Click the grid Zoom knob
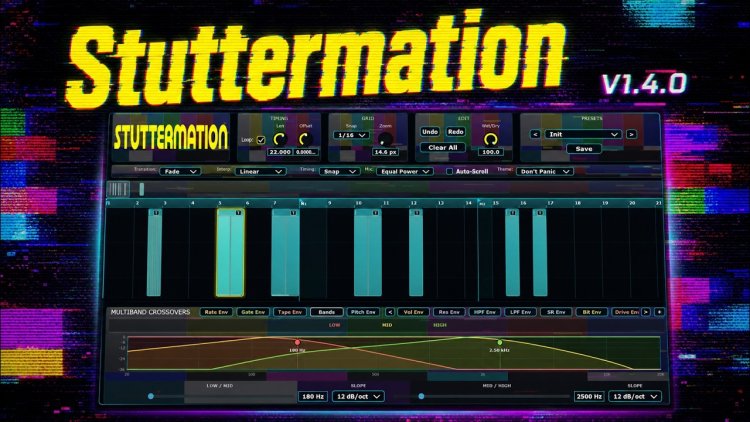This screenshot has height=422, width=750. pos(385,140)
